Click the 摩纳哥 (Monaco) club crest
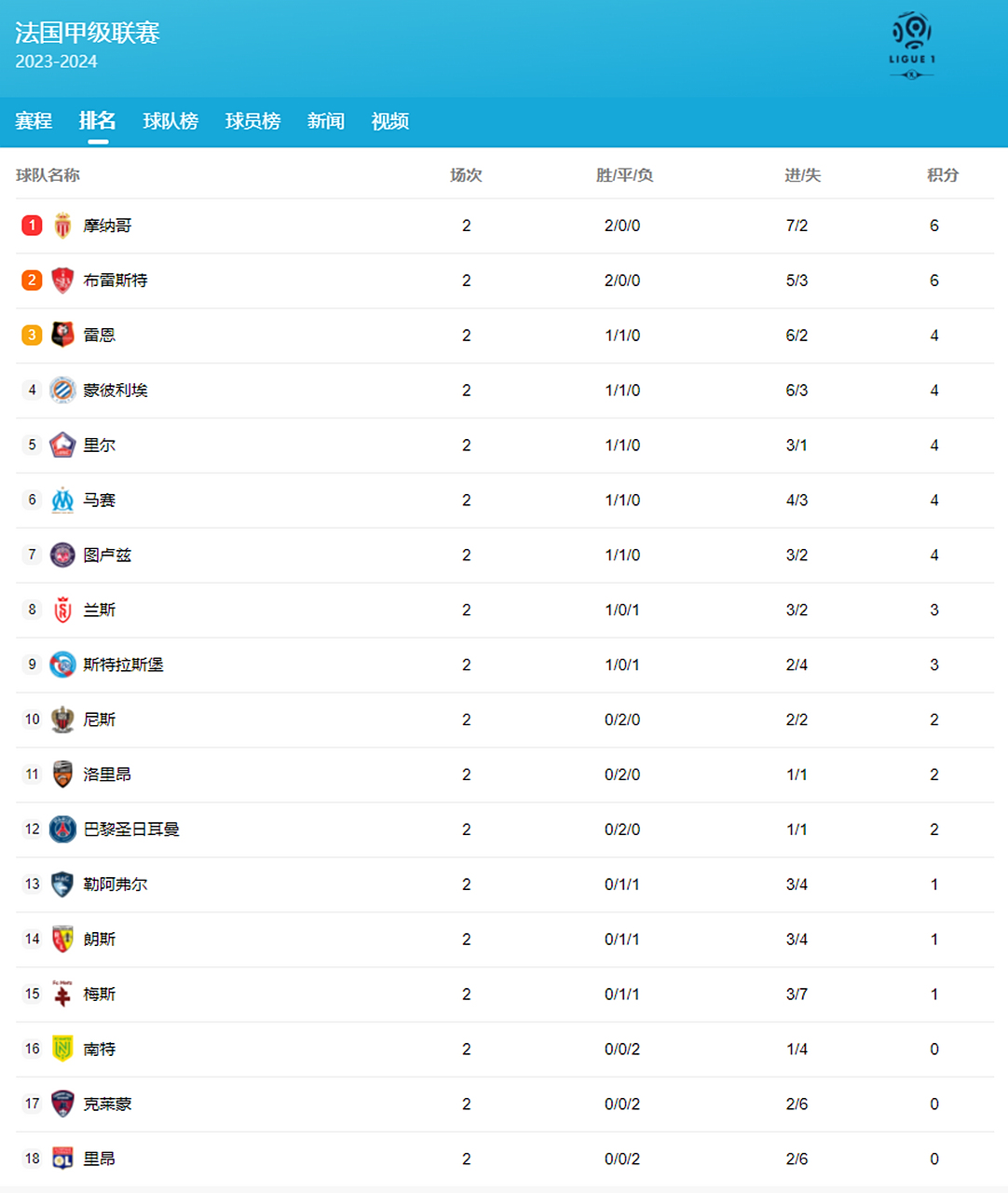This screenshot has width=1008, height=1193. click(x=62, y=226)
